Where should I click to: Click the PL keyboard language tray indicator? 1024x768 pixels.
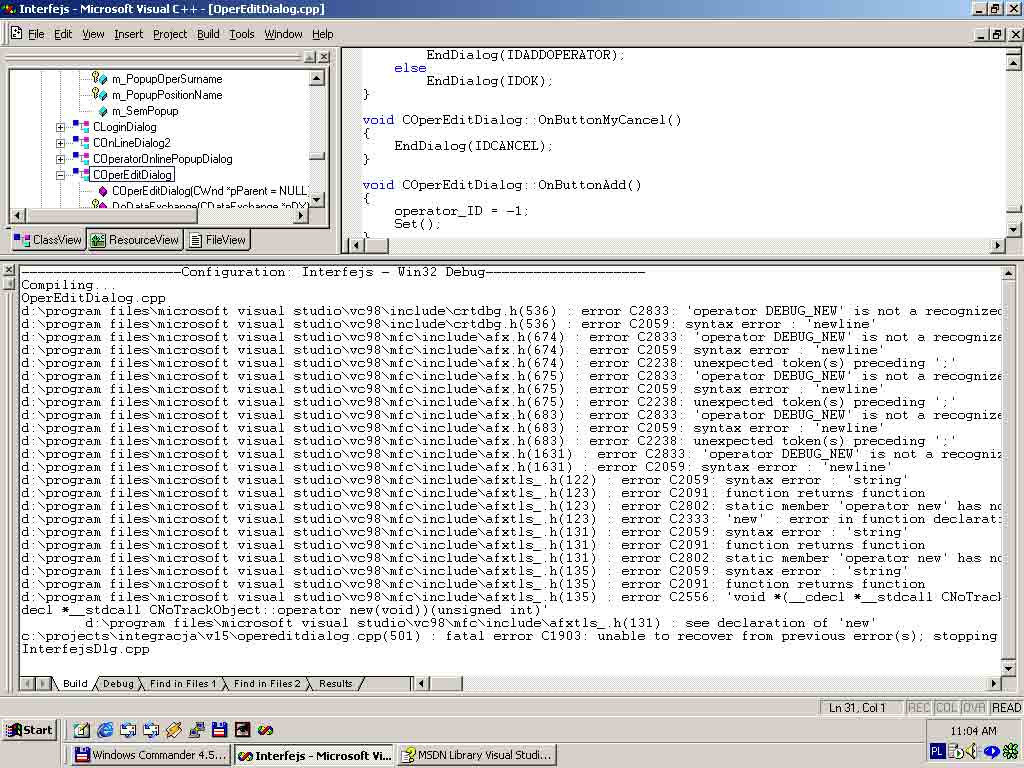click(936, 752)
